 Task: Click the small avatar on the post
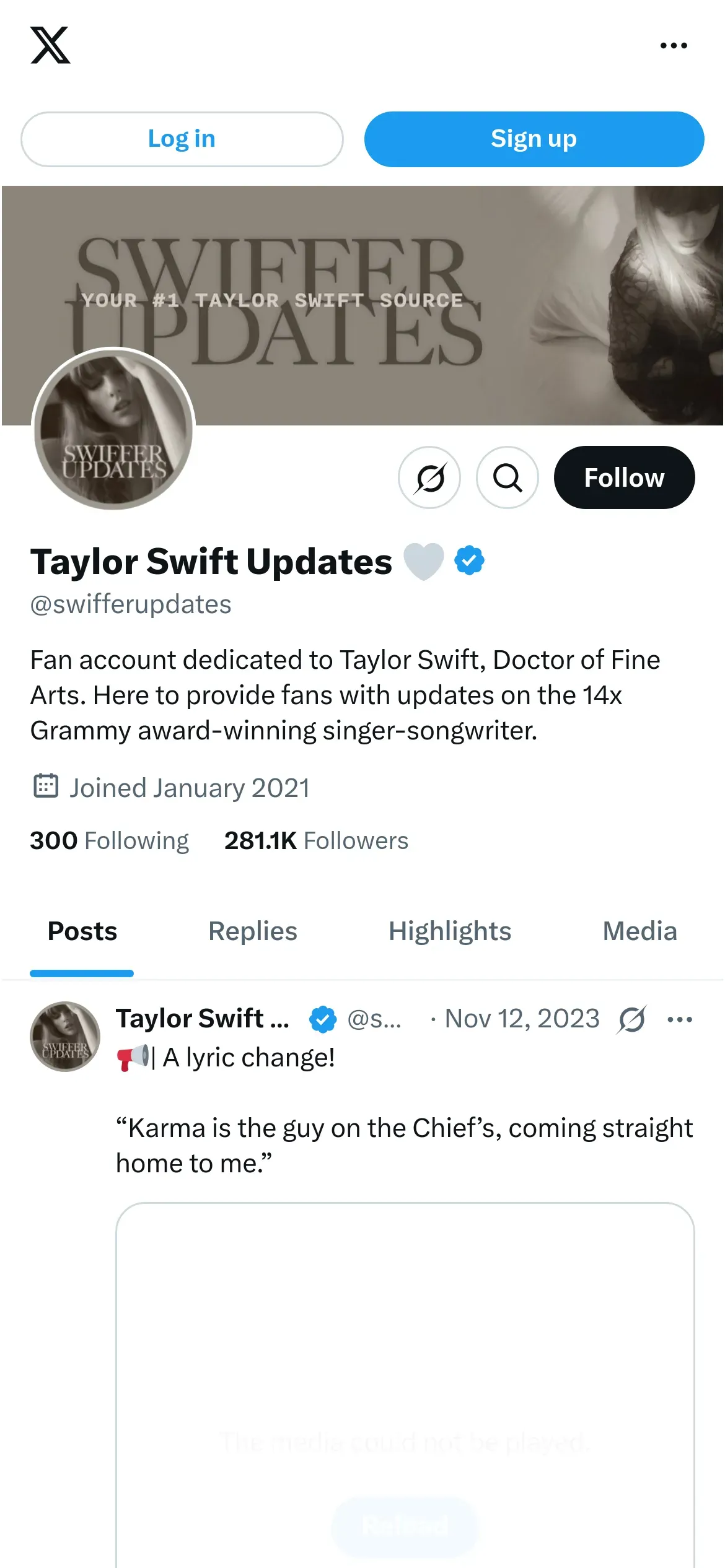point(65,1037)
